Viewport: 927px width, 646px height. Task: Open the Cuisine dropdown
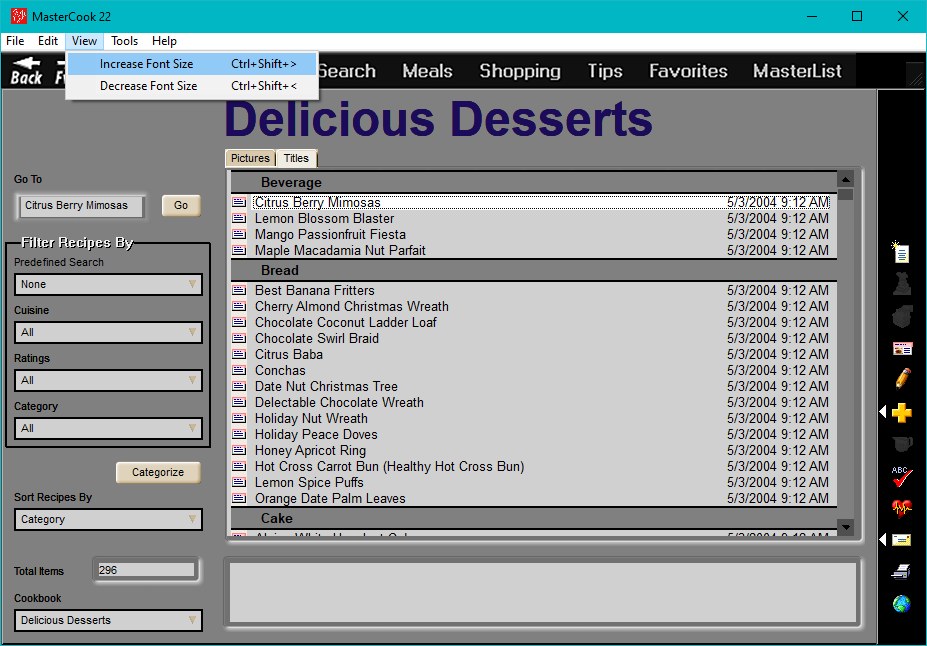click(x=108, y=332)
